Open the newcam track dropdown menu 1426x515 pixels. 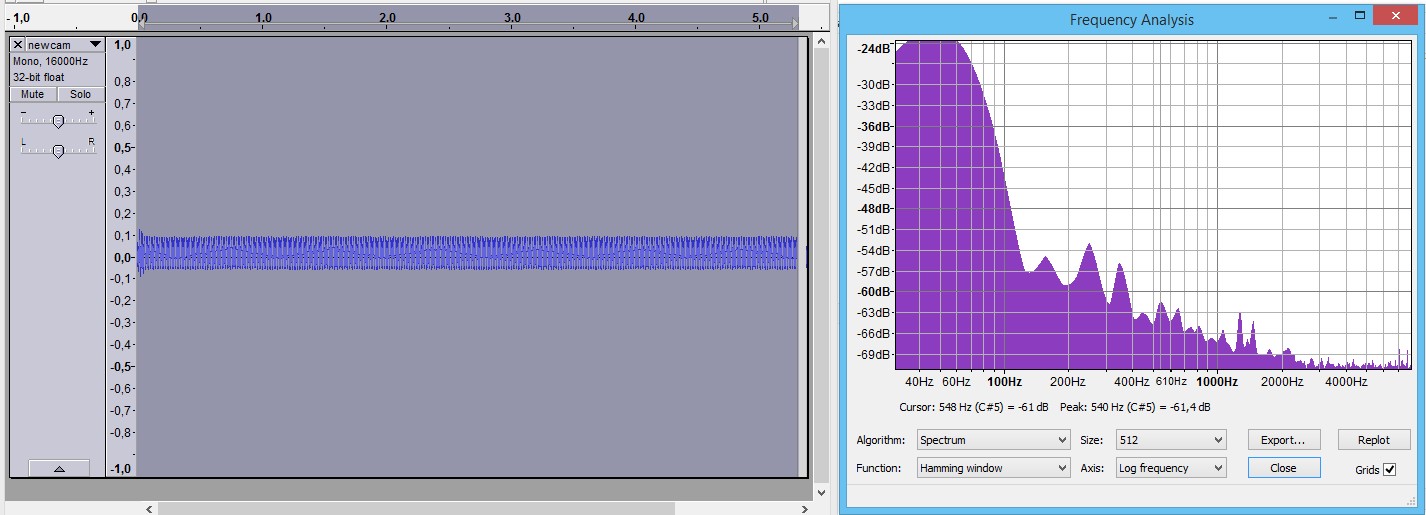point(95,45)
